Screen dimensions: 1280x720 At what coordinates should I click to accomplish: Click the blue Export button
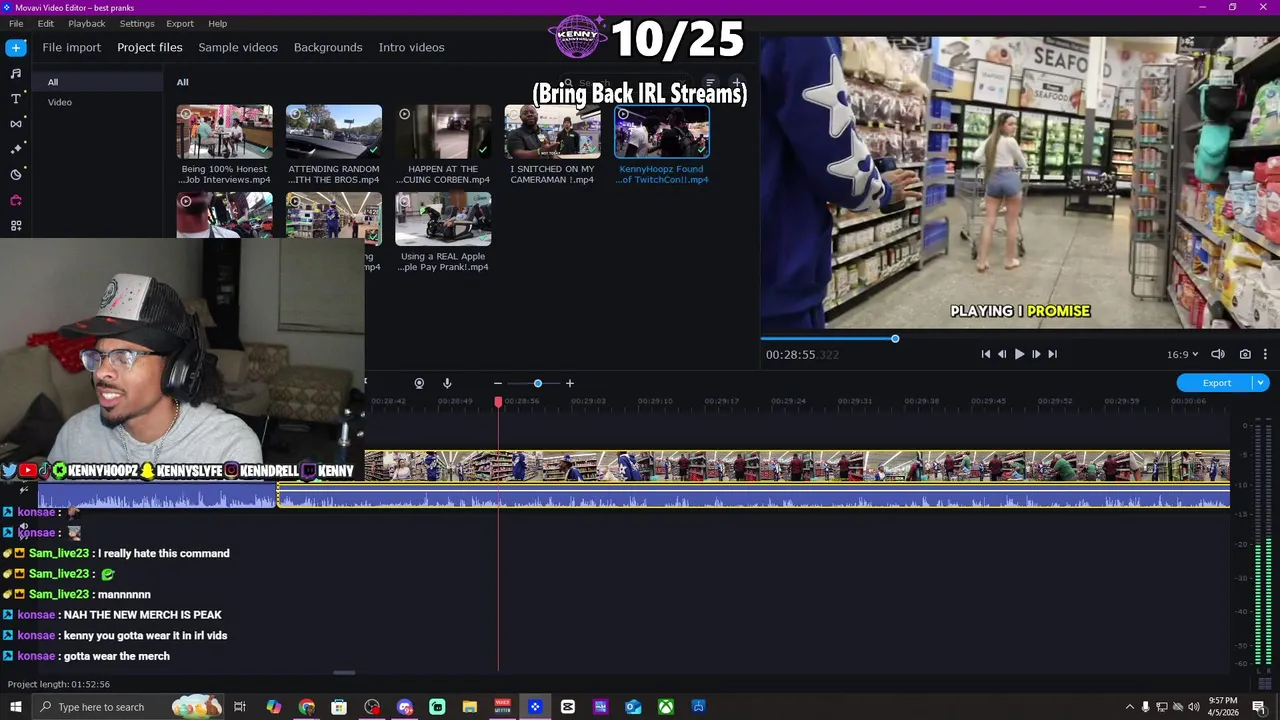1216,383
